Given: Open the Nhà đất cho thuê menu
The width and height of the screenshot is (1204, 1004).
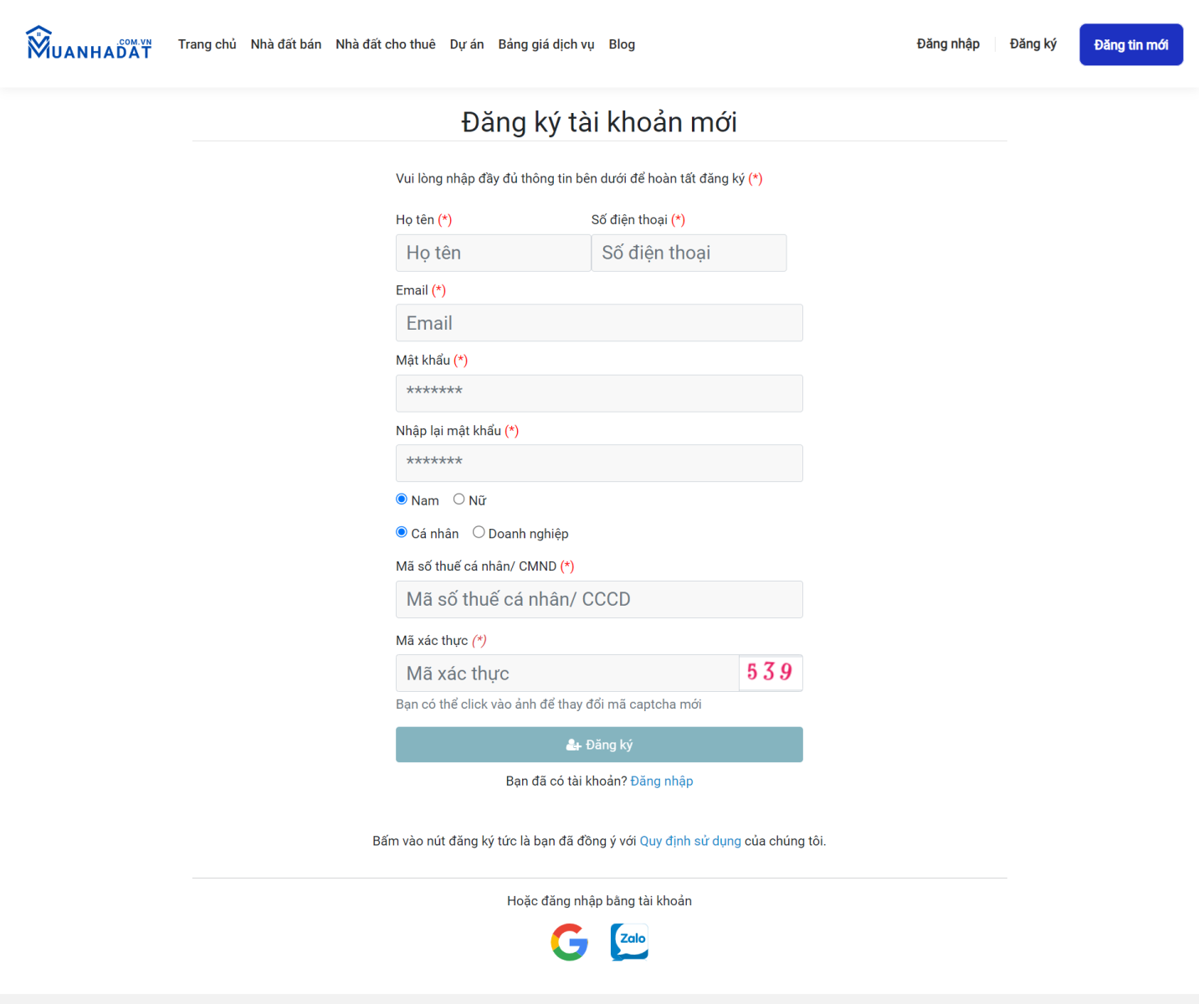Looking at the screenshot, I should [385, 44].
